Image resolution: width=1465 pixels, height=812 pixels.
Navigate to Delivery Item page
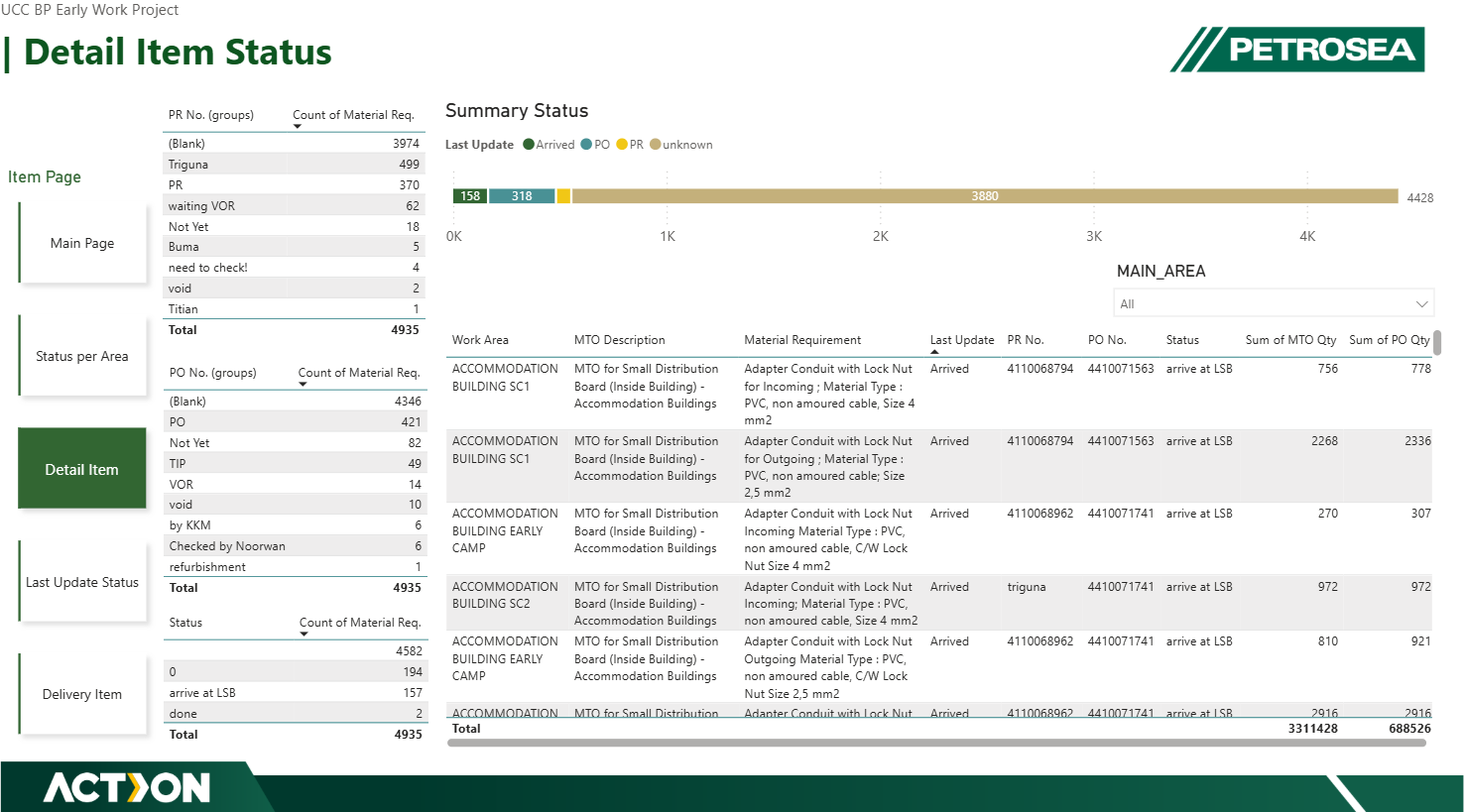[82, 694]
